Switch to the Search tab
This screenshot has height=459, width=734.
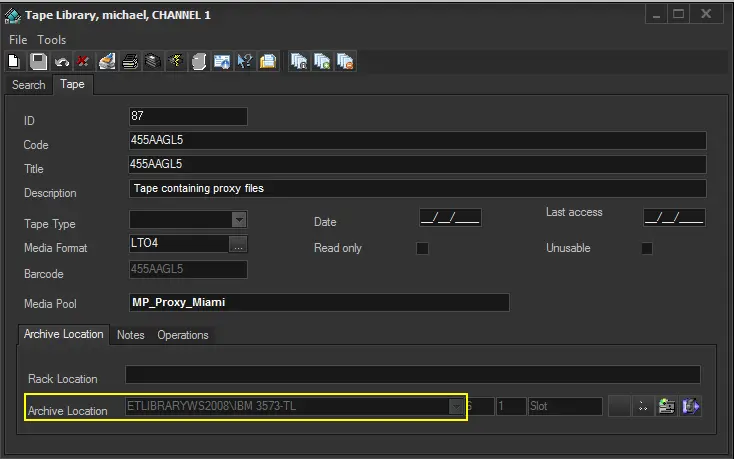point(28,85)
